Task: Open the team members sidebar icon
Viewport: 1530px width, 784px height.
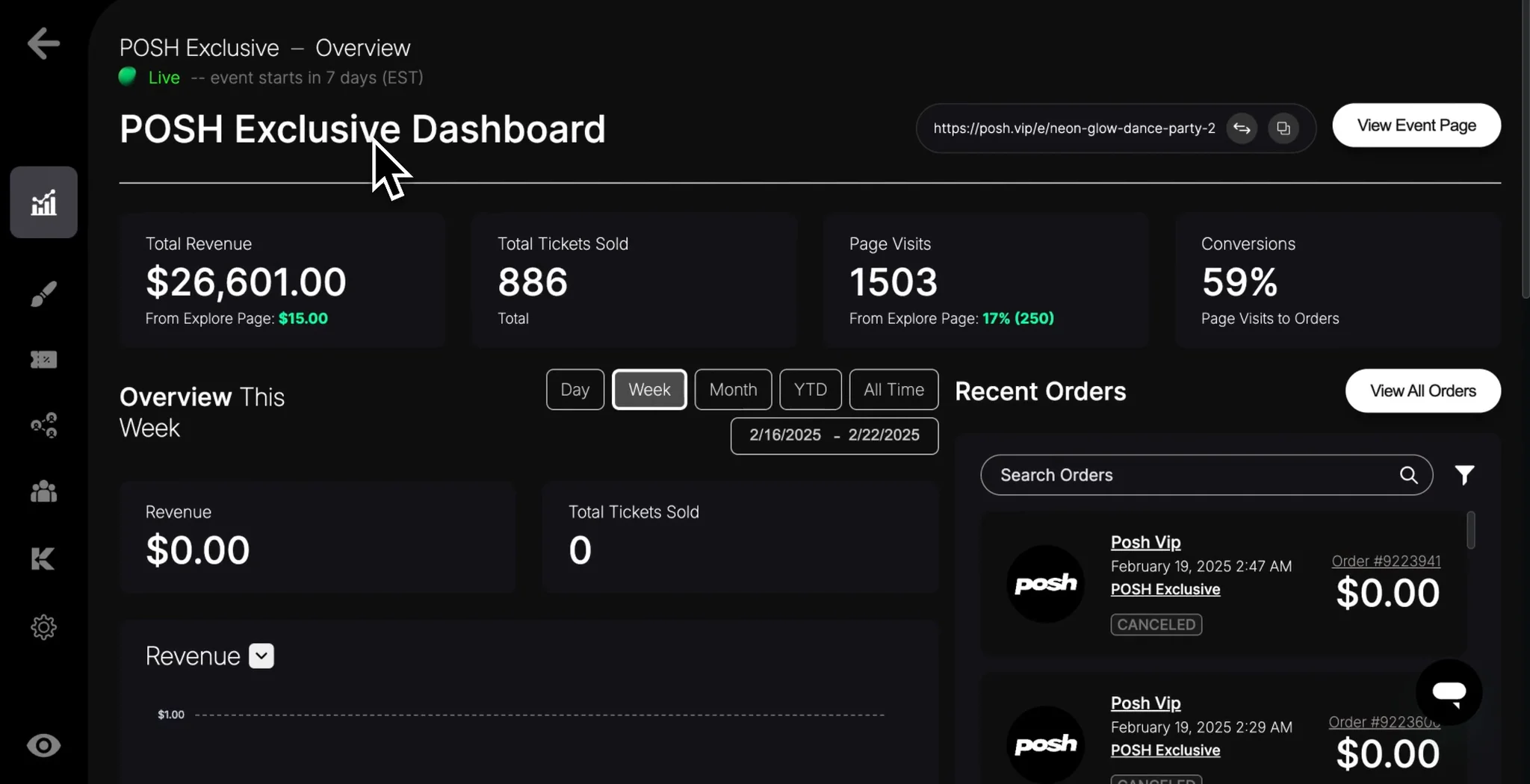Action: pyautogui.click(x=43, y=491)
